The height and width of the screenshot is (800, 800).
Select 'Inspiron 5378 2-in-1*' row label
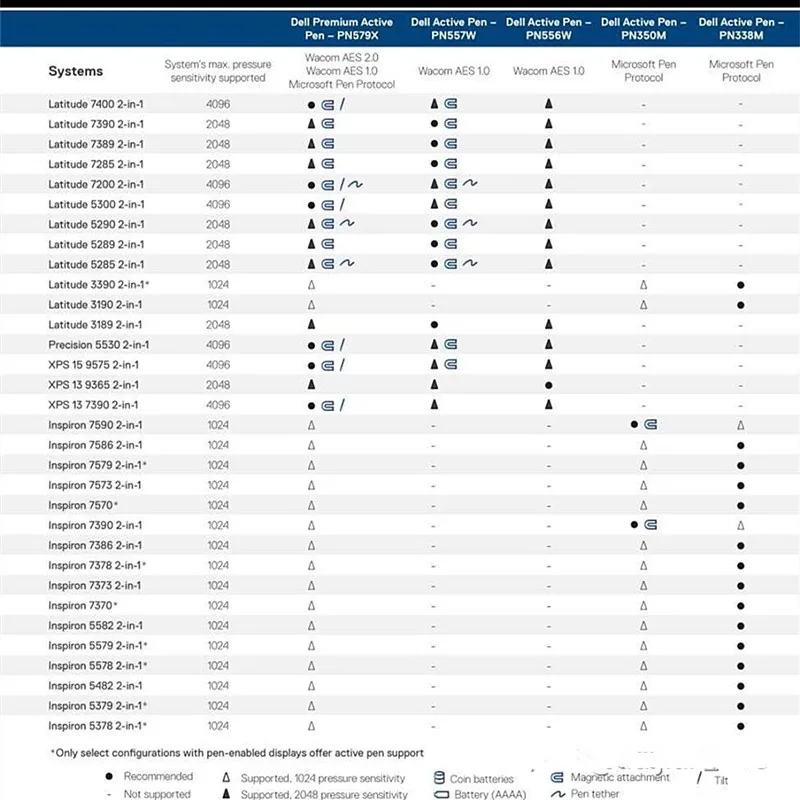97,726
